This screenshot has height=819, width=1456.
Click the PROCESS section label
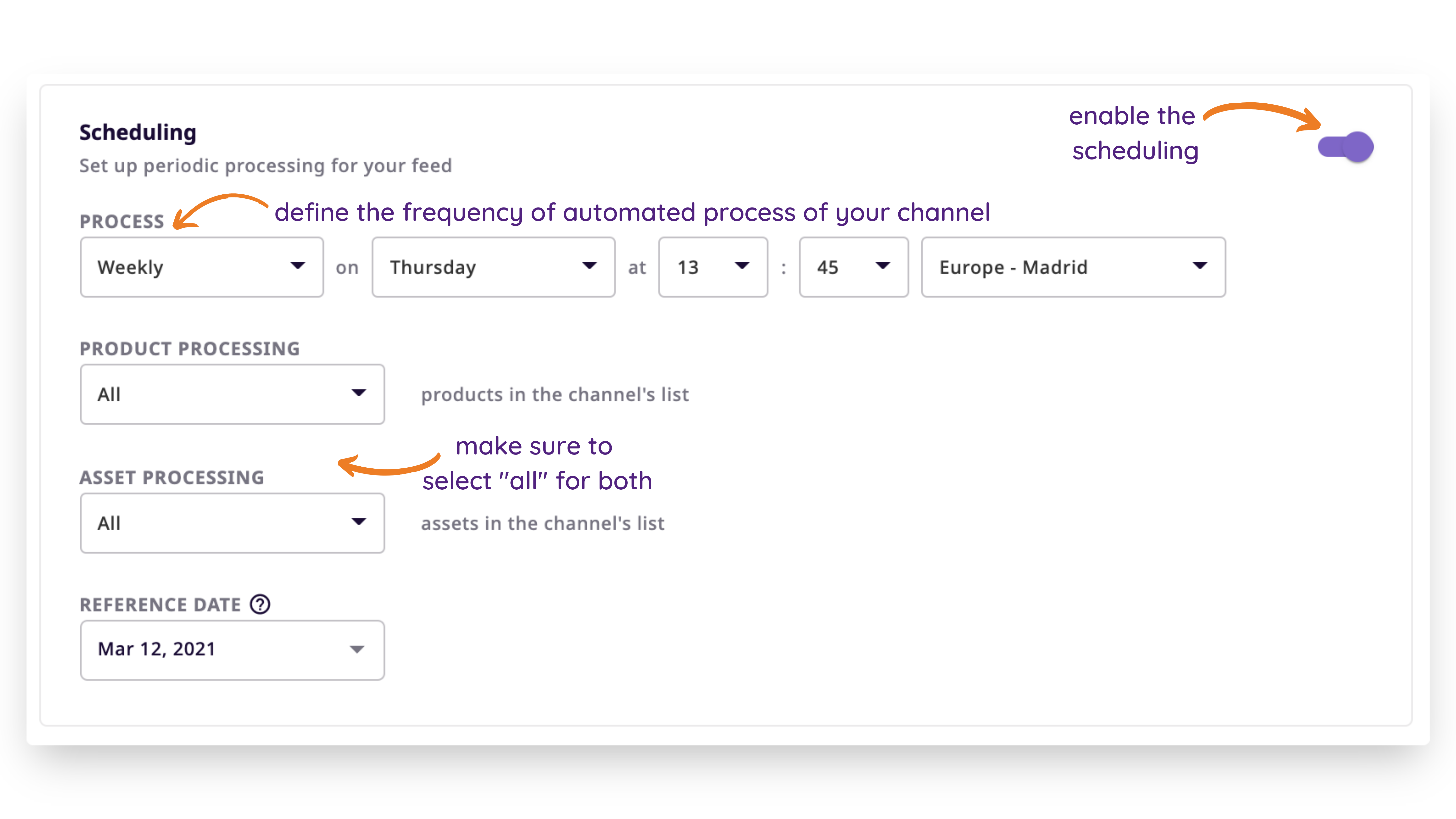pos(122,222)
